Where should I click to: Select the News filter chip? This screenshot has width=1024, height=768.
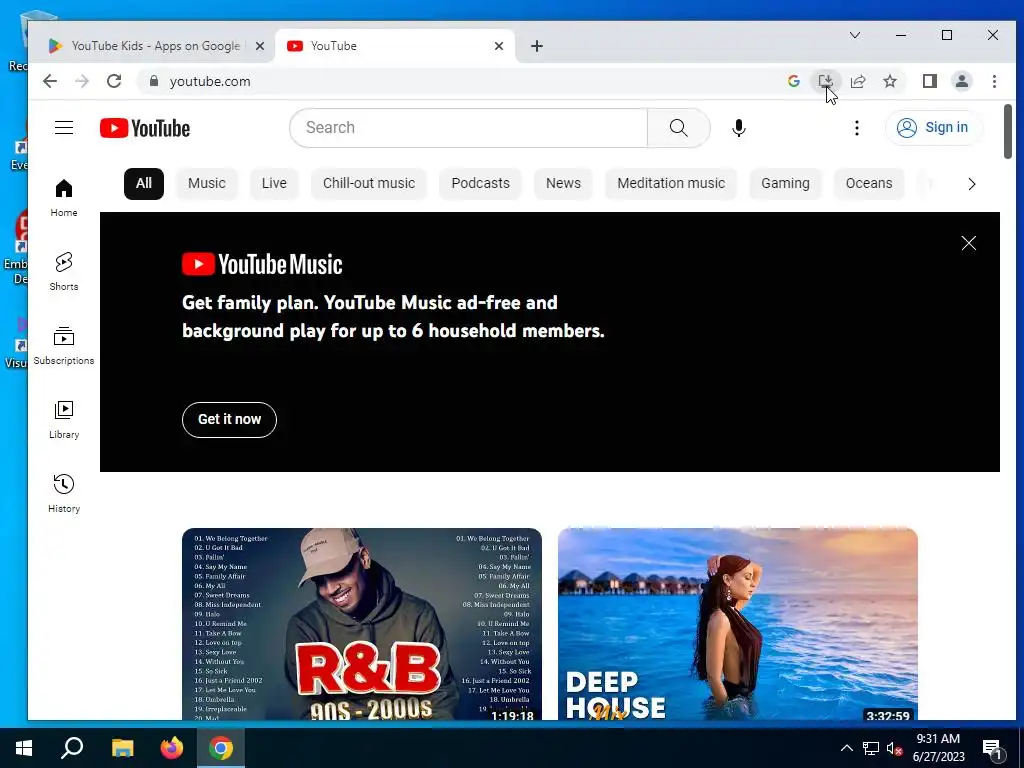pyautogui.click(x=564, y=184)
